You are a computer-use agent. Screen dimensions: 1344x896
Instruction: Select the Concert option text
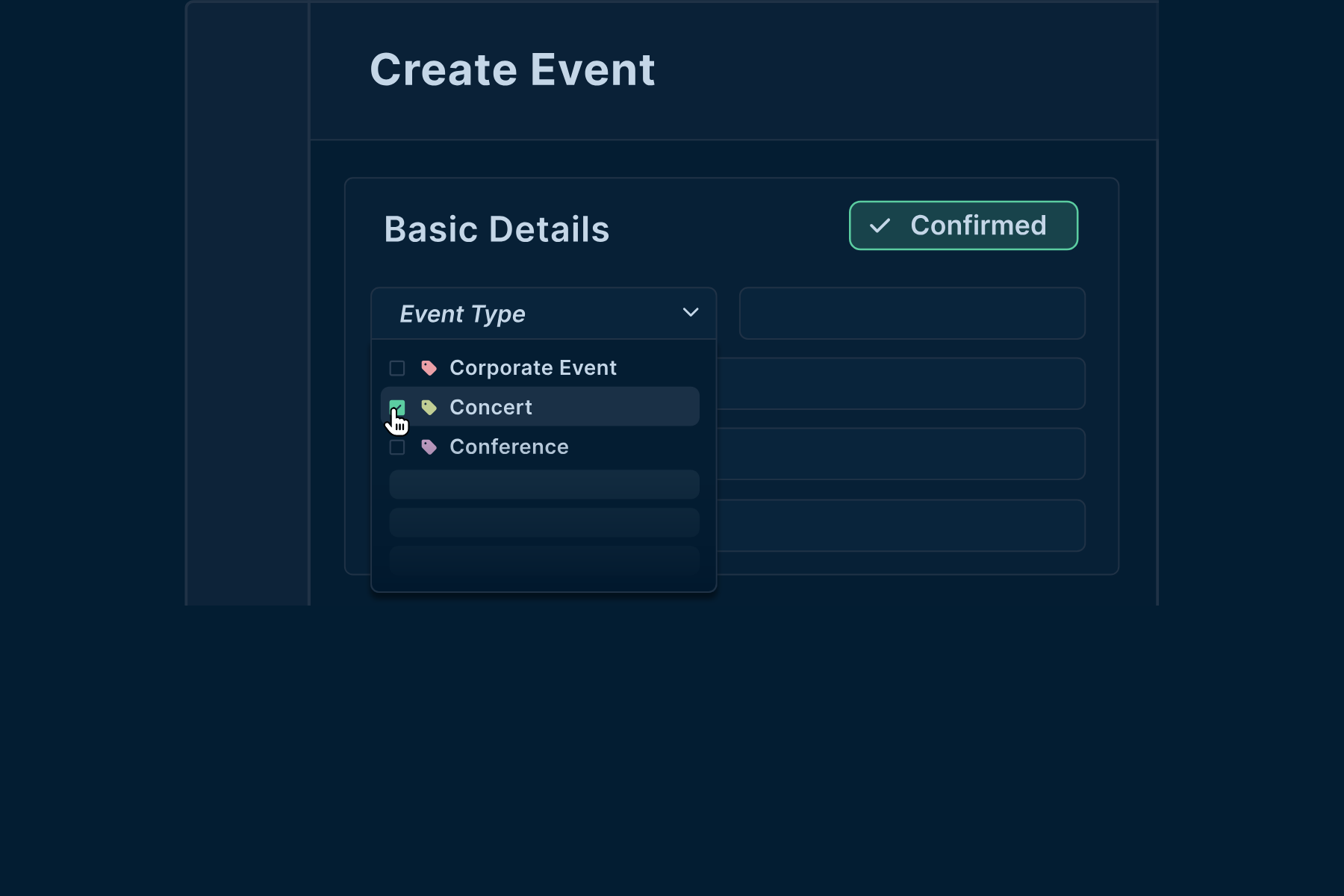[491, 408]
